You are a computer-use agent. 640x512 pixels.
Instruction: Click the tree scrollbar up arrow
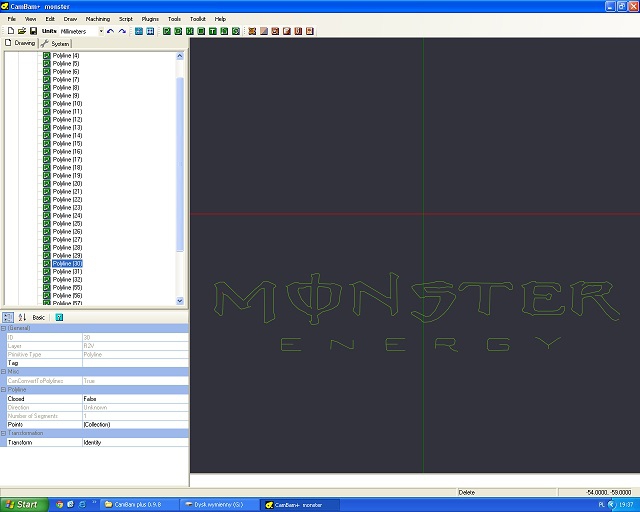(x=180, y=56)
